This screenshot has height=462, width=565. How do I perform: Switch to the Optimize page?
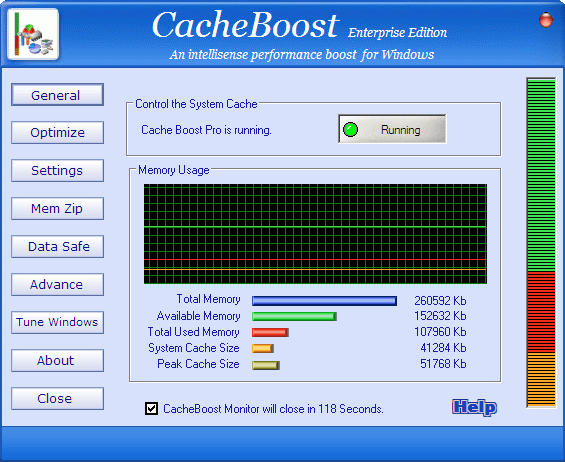pos(57,133)
